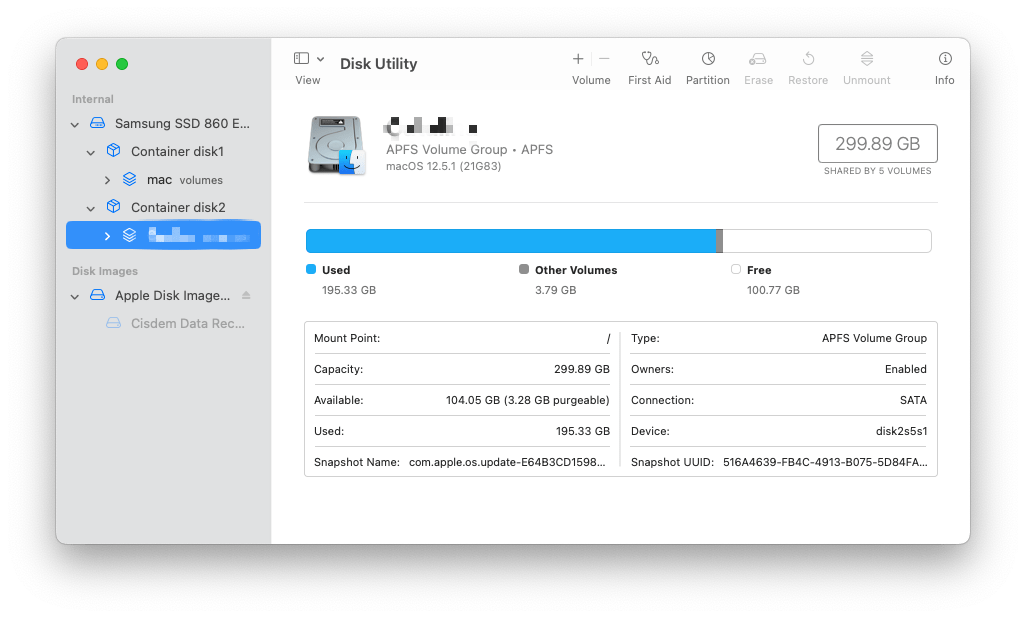The width and height of the screenshot is (1026, 618).
Task: Click the Info button in toolbar
Action: tap(944, 59)
